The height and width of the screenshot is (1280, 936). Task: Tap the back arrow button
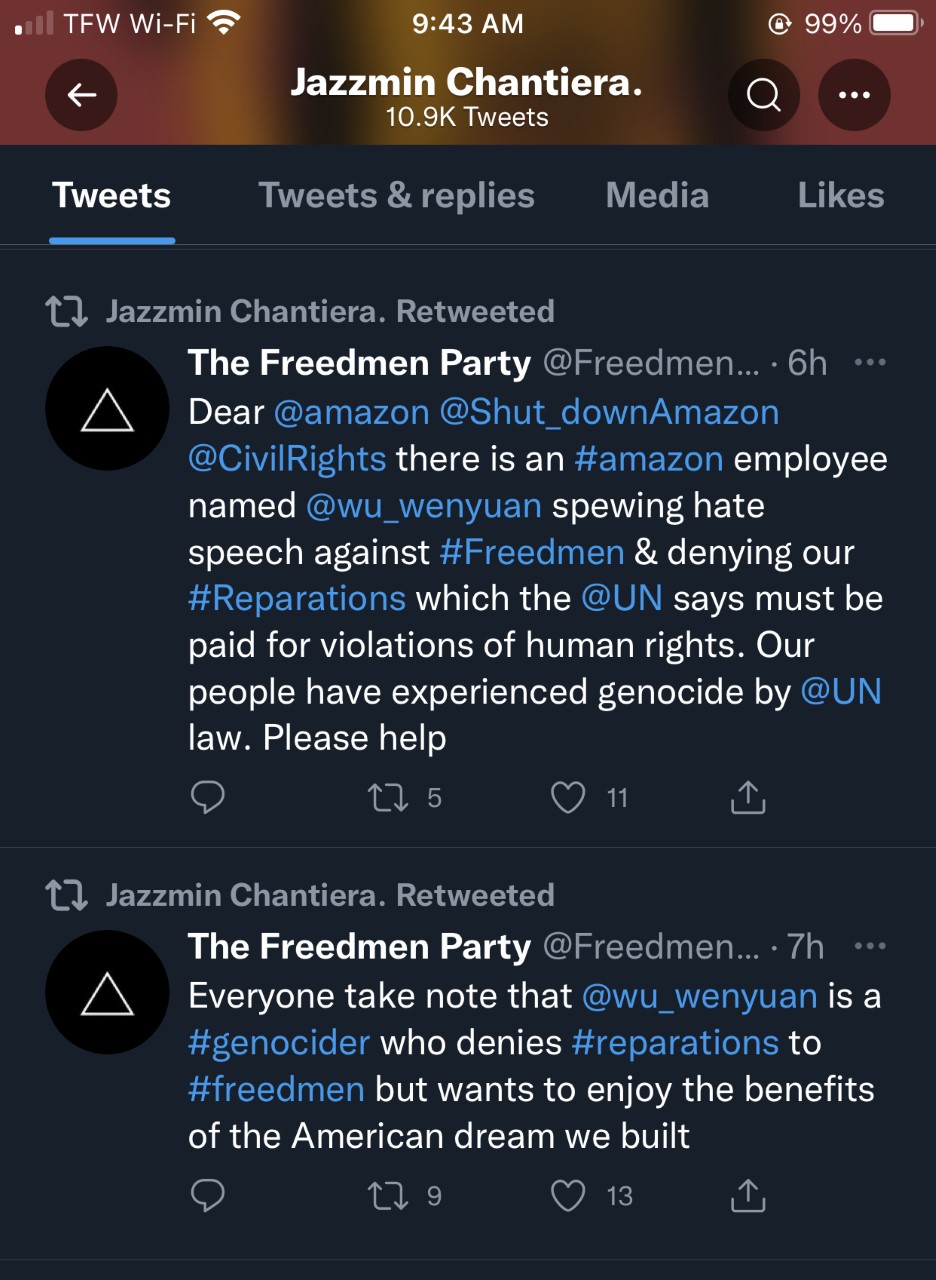tap(81, 95)
